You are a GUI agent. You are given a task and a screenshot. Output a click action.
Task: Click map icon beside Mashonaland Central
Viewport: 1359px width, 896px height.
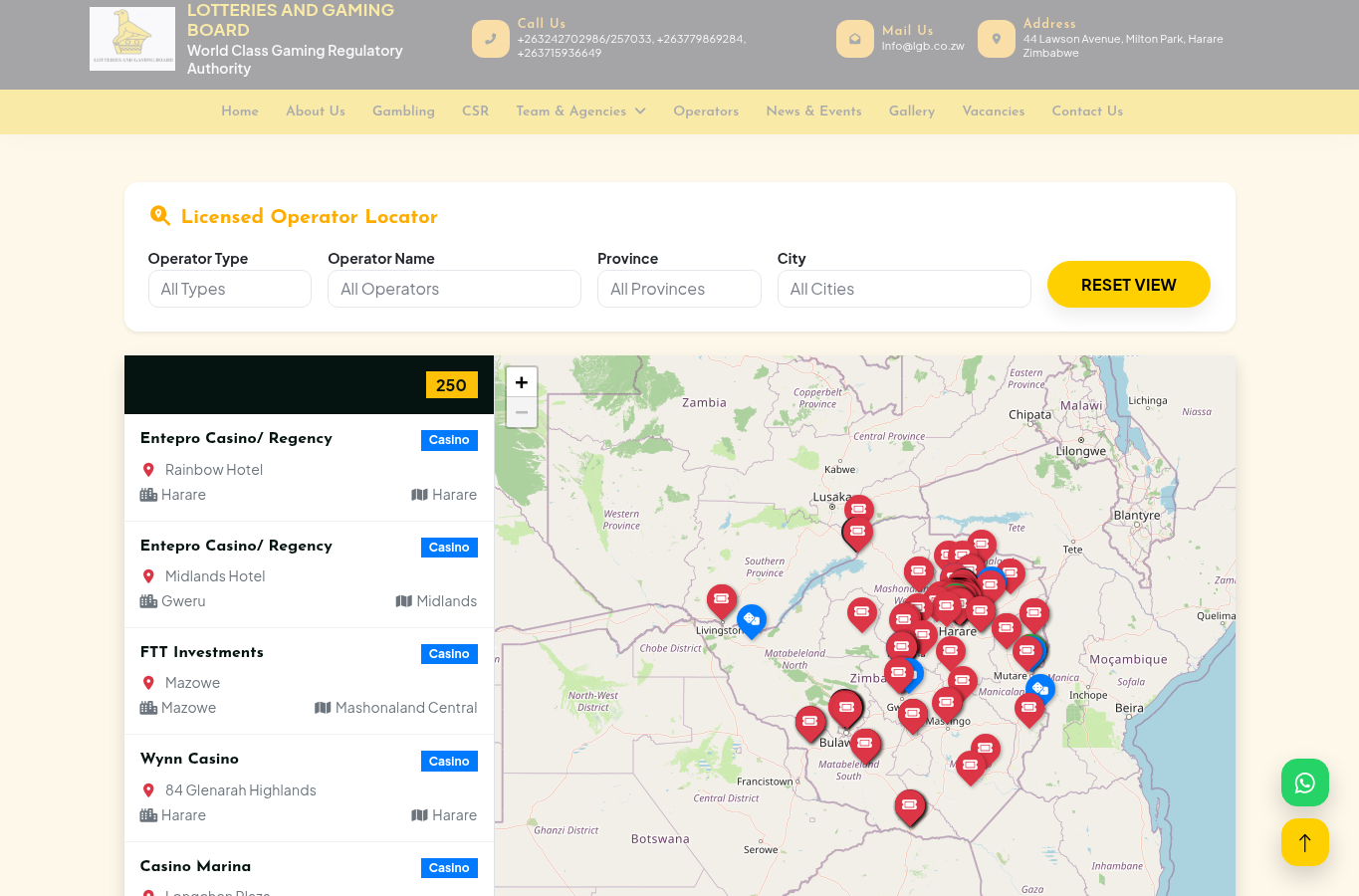(323, 708)
